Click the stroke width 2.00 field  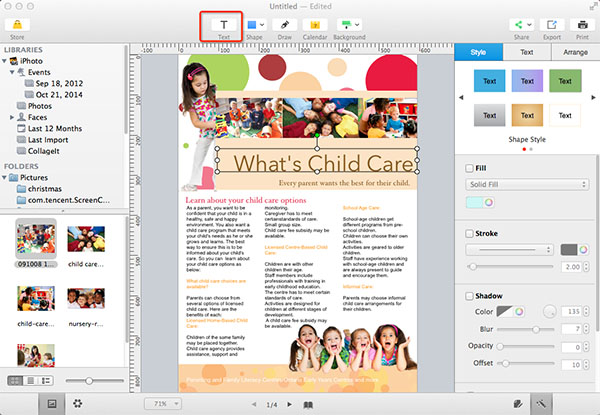[x=572, y=267]
